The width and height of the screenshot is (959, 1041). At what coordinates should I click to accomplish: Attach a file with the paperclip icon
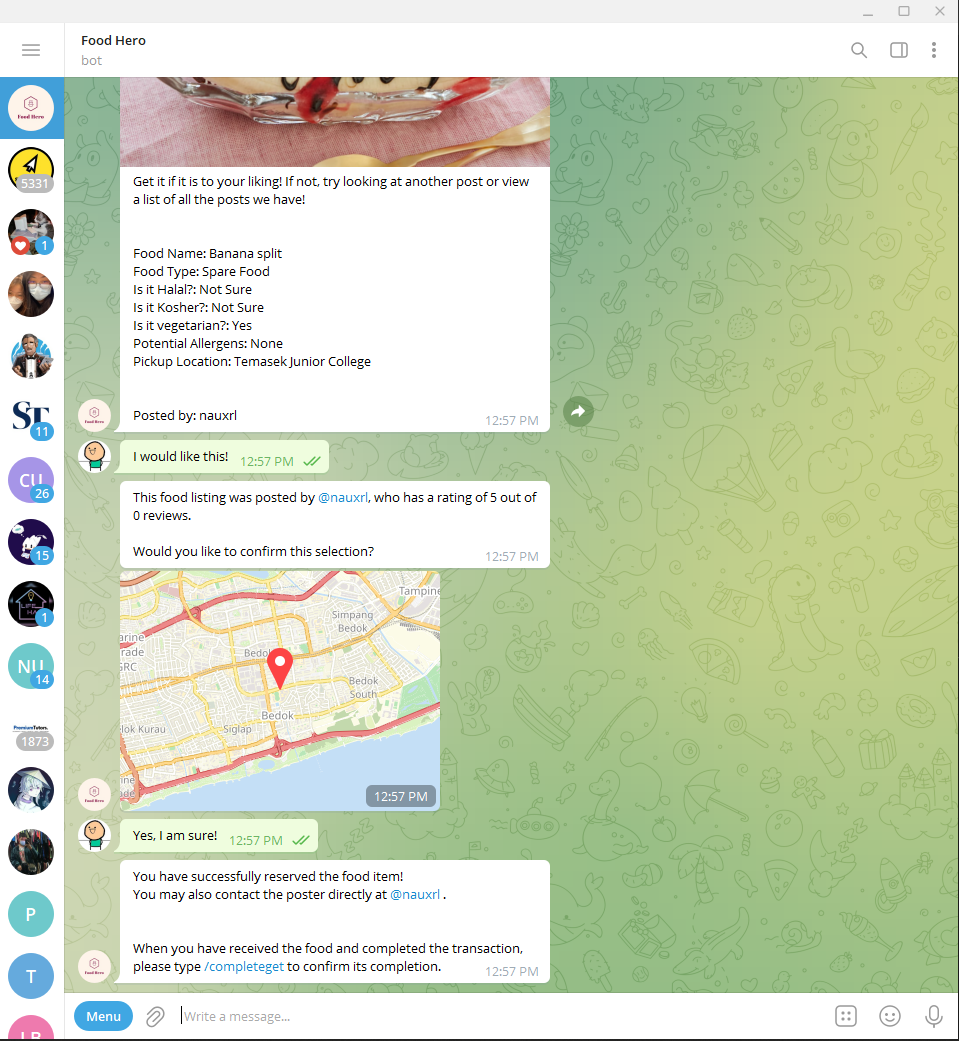155,1016
